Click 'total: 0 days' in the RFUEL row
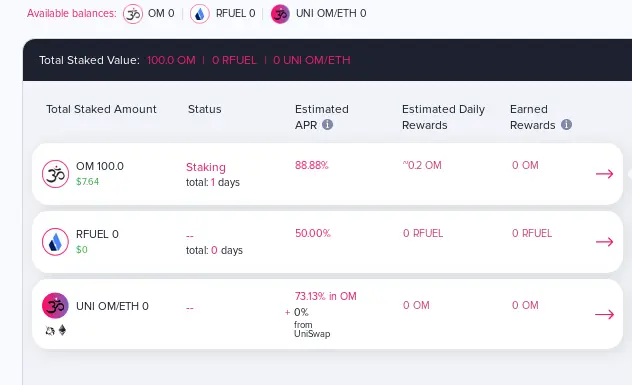 [214, 250]
